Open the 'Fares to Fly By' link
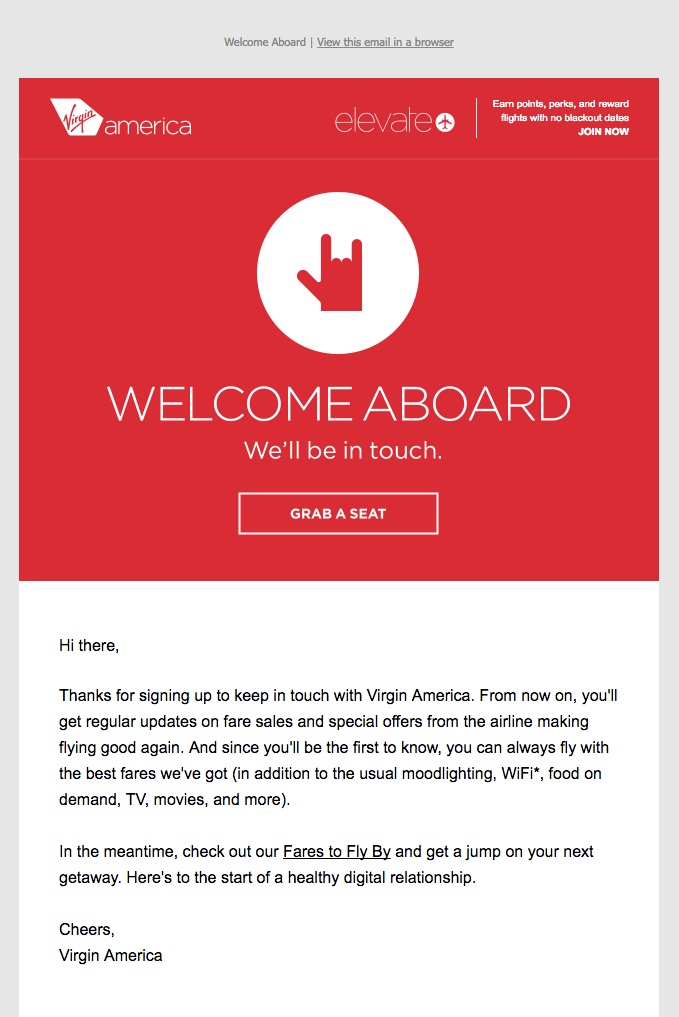The image size is (679, 1017). tap(337, 851)
